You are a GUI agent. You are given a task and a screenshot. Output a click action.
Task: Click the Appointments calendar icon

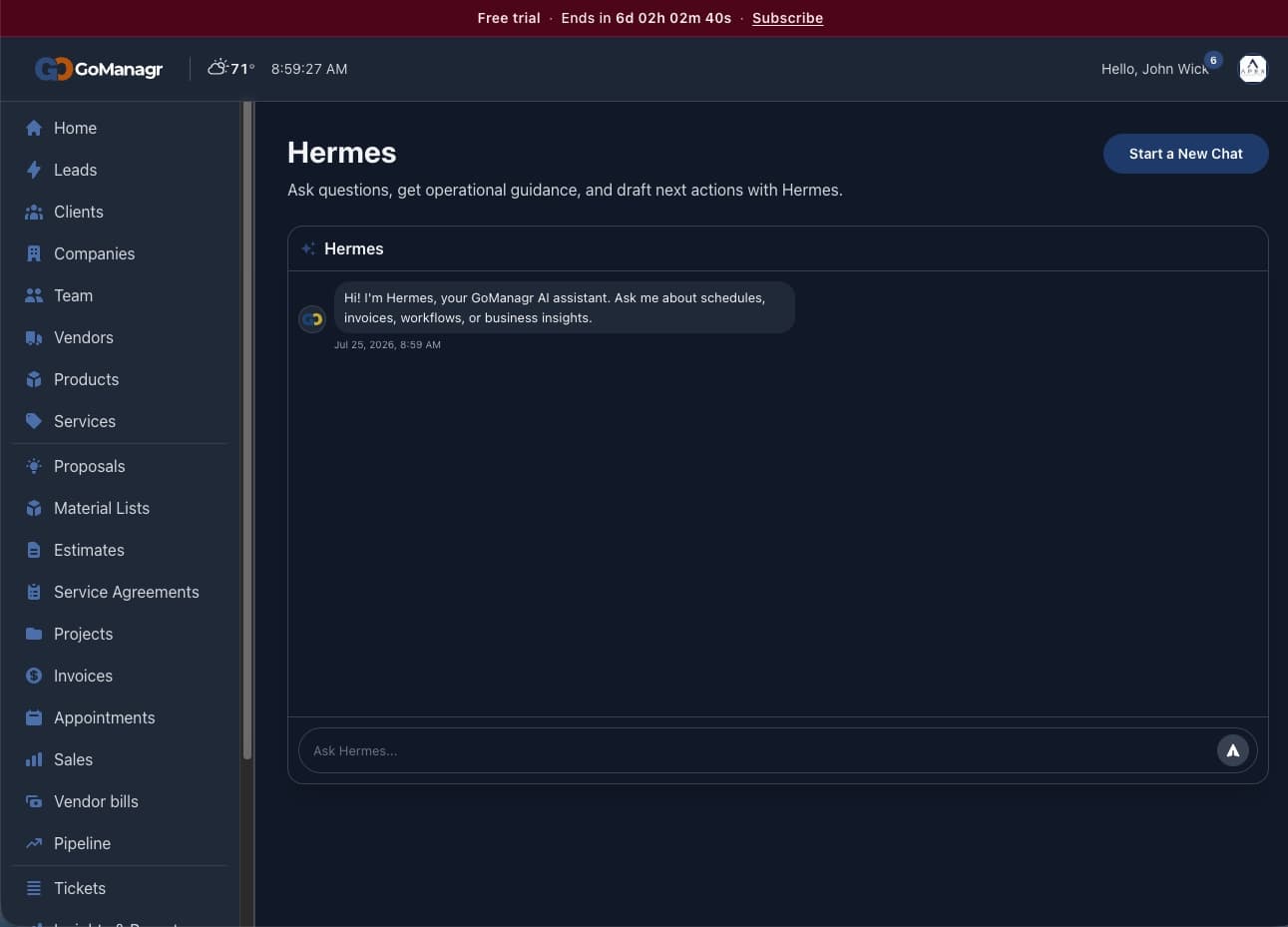34,717
